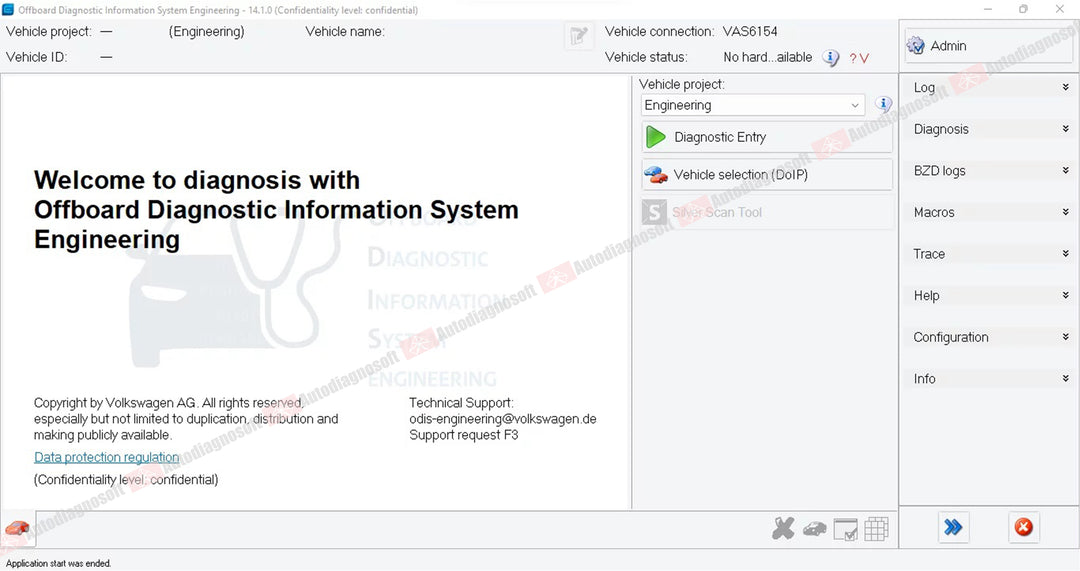The width and height of the screenshot is (1080, 571).
Task: Expand the Macros section chevron
Action: tap(1066, 212)
